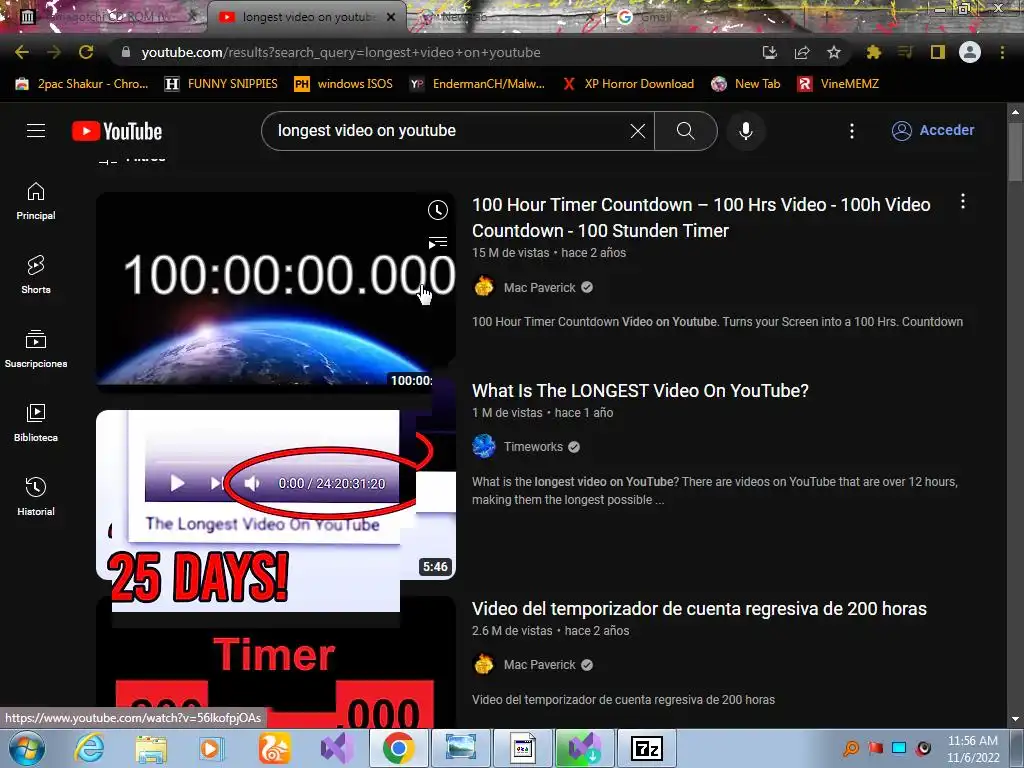Viewport: 1024px width, 768px height.
Task: Go to Principal in the sidebar
Action: click(x=36, y=201)
